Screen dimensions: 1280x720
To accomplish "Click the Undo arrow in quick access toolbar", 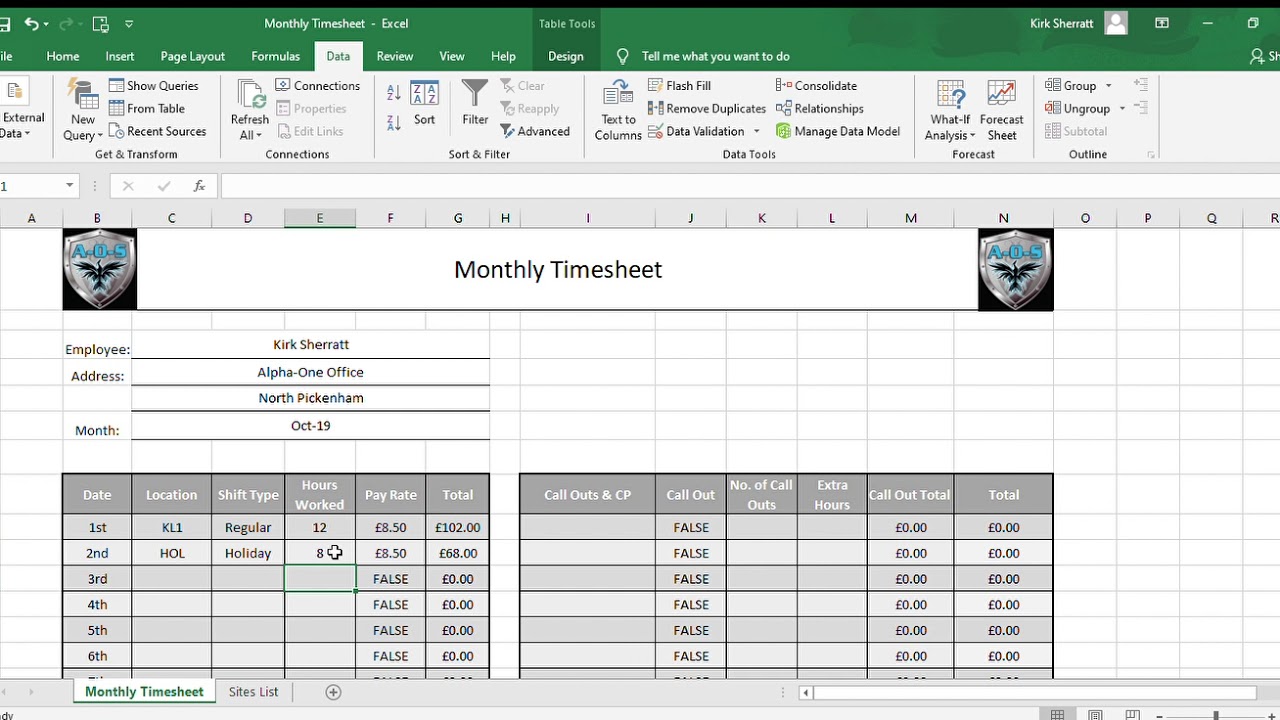I will click(x=31, y=23).
